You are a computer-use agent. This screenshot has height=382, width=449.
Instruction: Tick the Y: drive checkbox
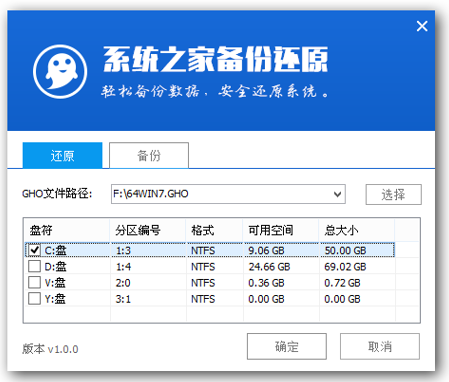tap(34, 298)
